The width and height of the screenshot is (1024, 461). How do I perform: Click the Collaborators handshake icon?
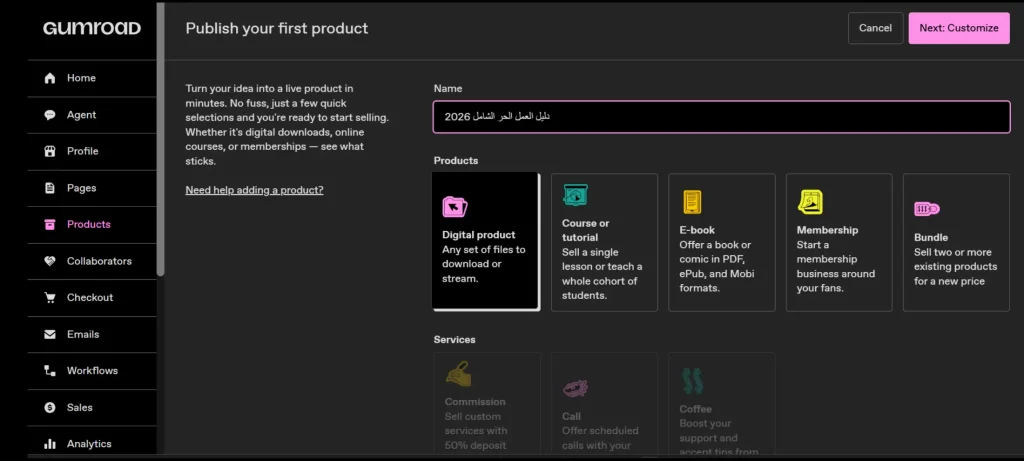(50, 261)
